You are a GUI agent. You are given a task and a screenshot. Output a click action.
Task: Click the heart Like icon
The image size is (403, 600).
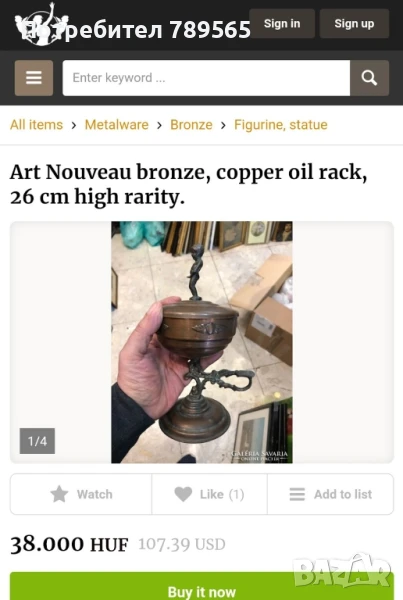[183, 494]
